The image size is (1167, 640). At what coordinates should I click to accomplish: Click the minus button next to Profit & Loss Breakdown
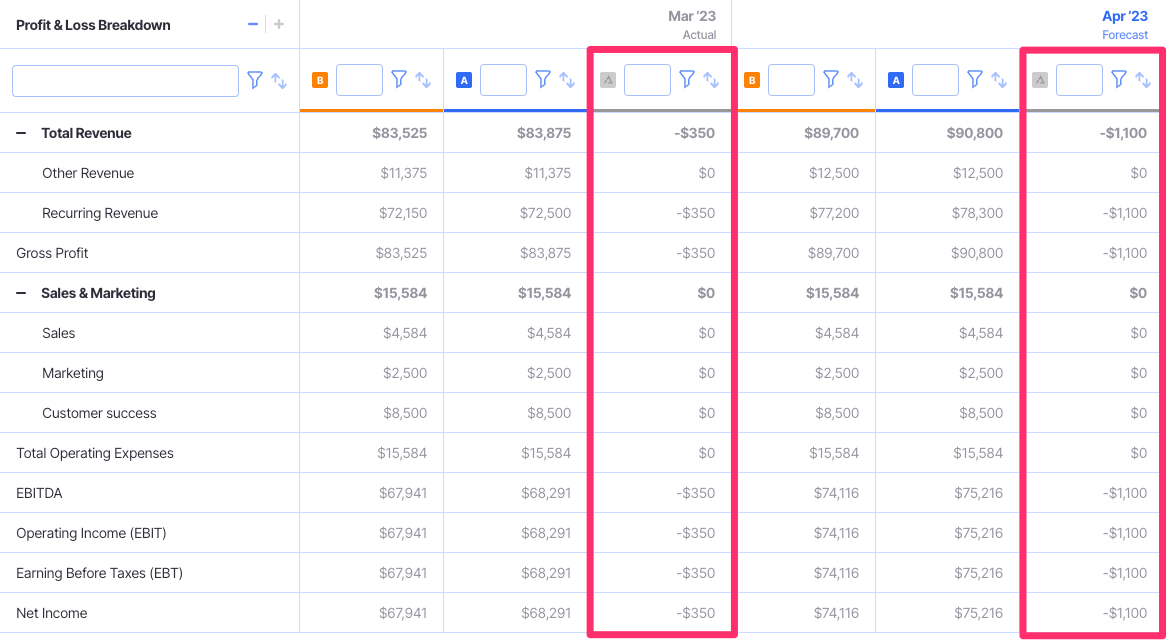pos(252,24)
